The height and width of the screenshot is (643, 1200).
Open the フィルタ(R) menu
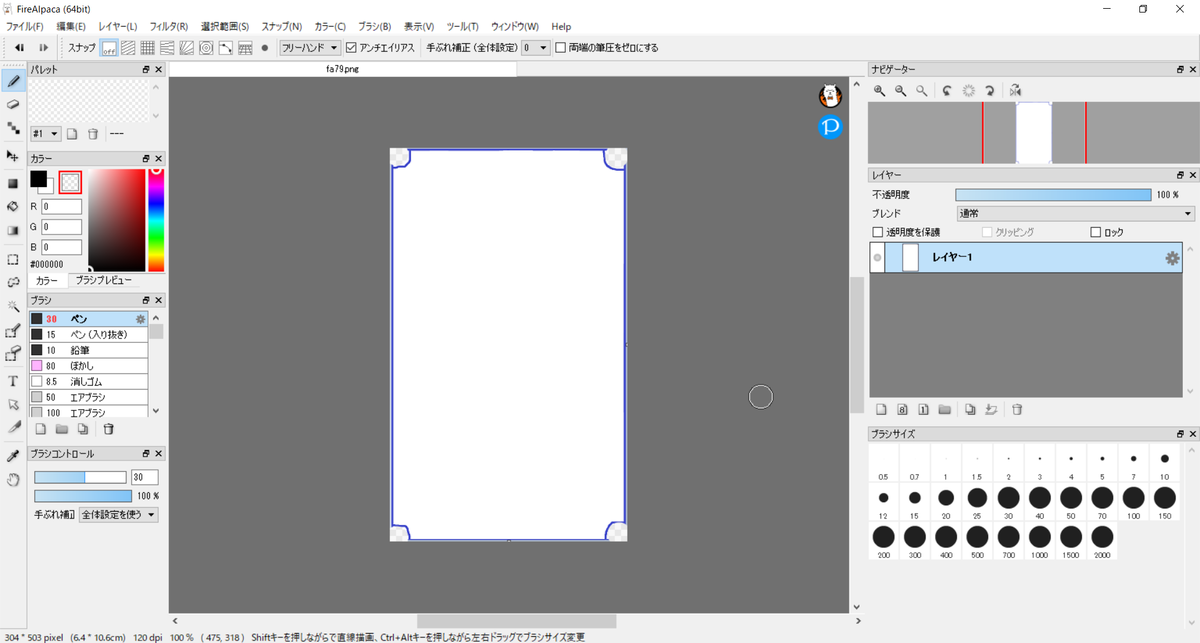[169, 26]
